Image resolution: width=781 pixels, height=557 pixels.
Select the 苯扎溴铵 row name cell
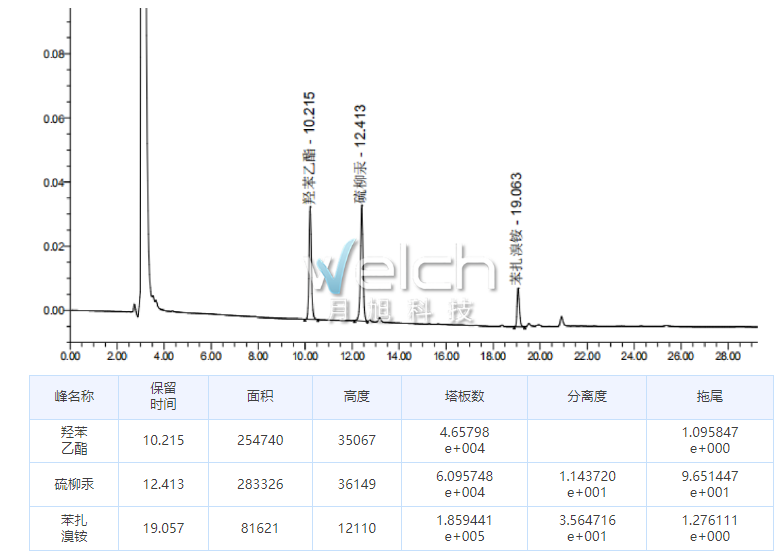tap(74, 527)
